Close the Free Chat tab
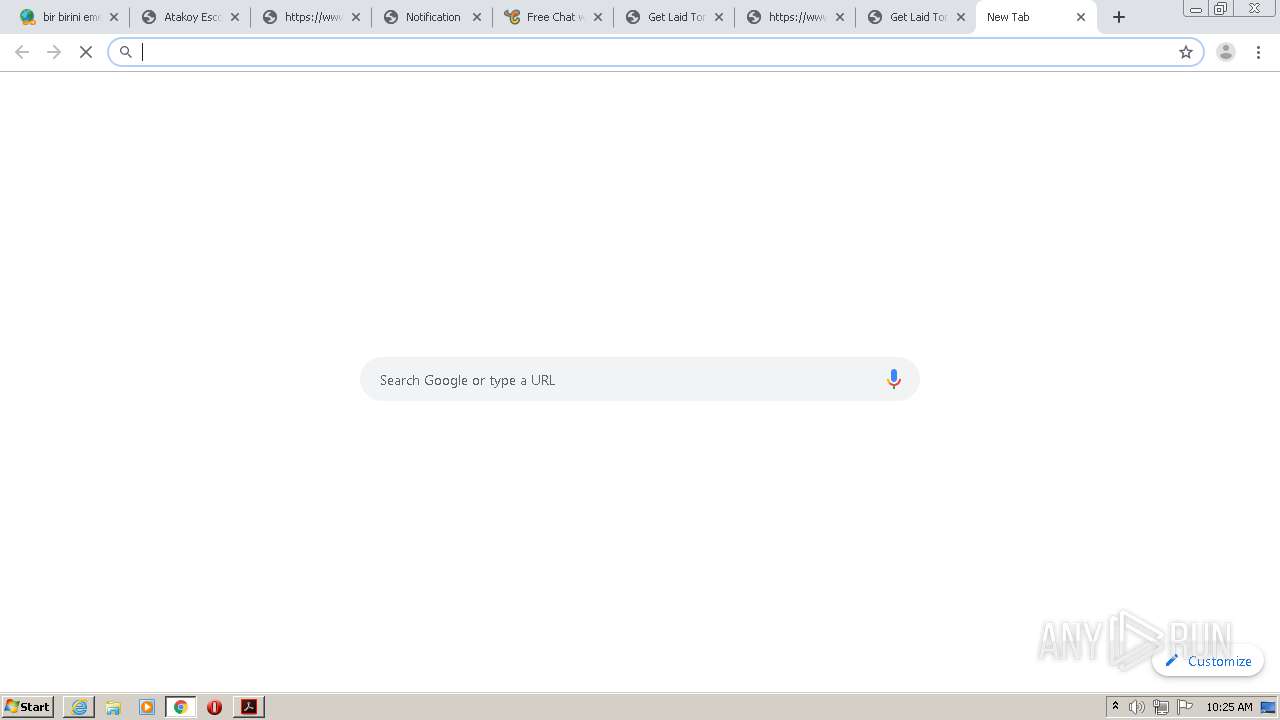The height and width of the screenshot is (720, 1280). point(598,17)
